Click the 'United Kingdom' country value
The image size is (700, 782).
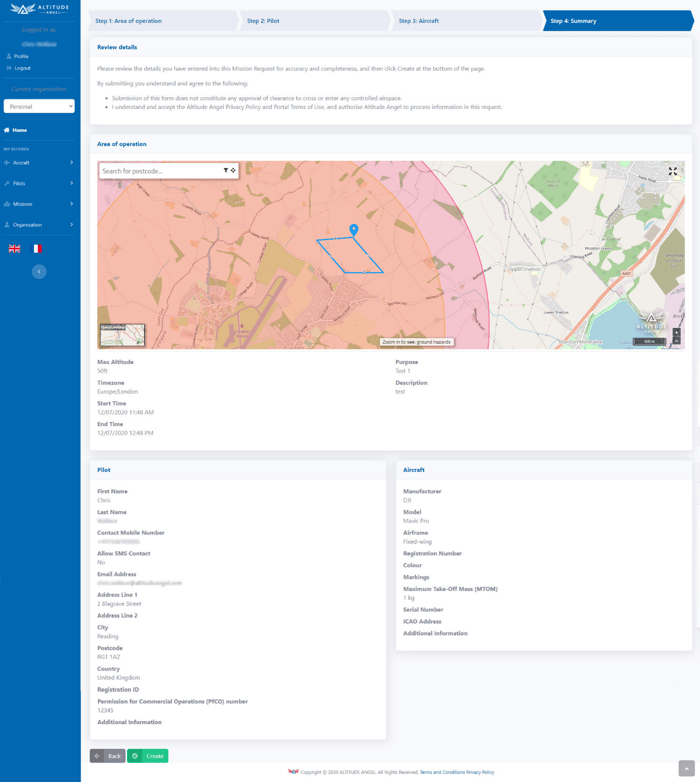pyautogui.click(x=118, y=678)
